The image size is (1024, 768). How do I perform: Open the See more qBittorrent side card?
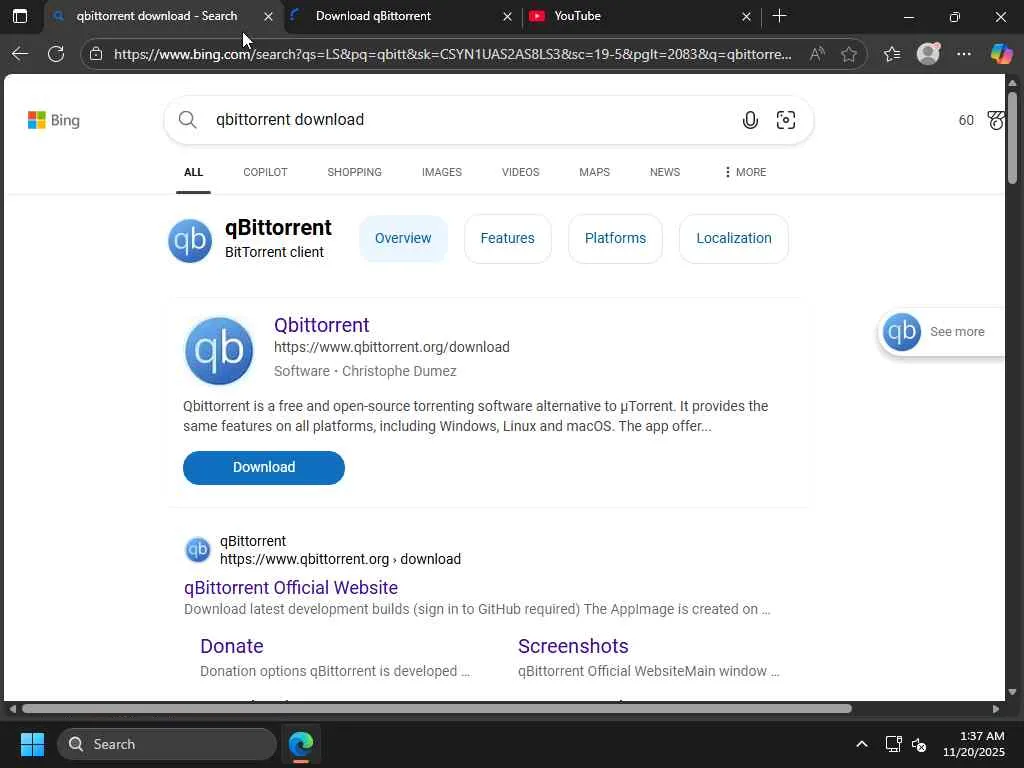click(942, 332)
